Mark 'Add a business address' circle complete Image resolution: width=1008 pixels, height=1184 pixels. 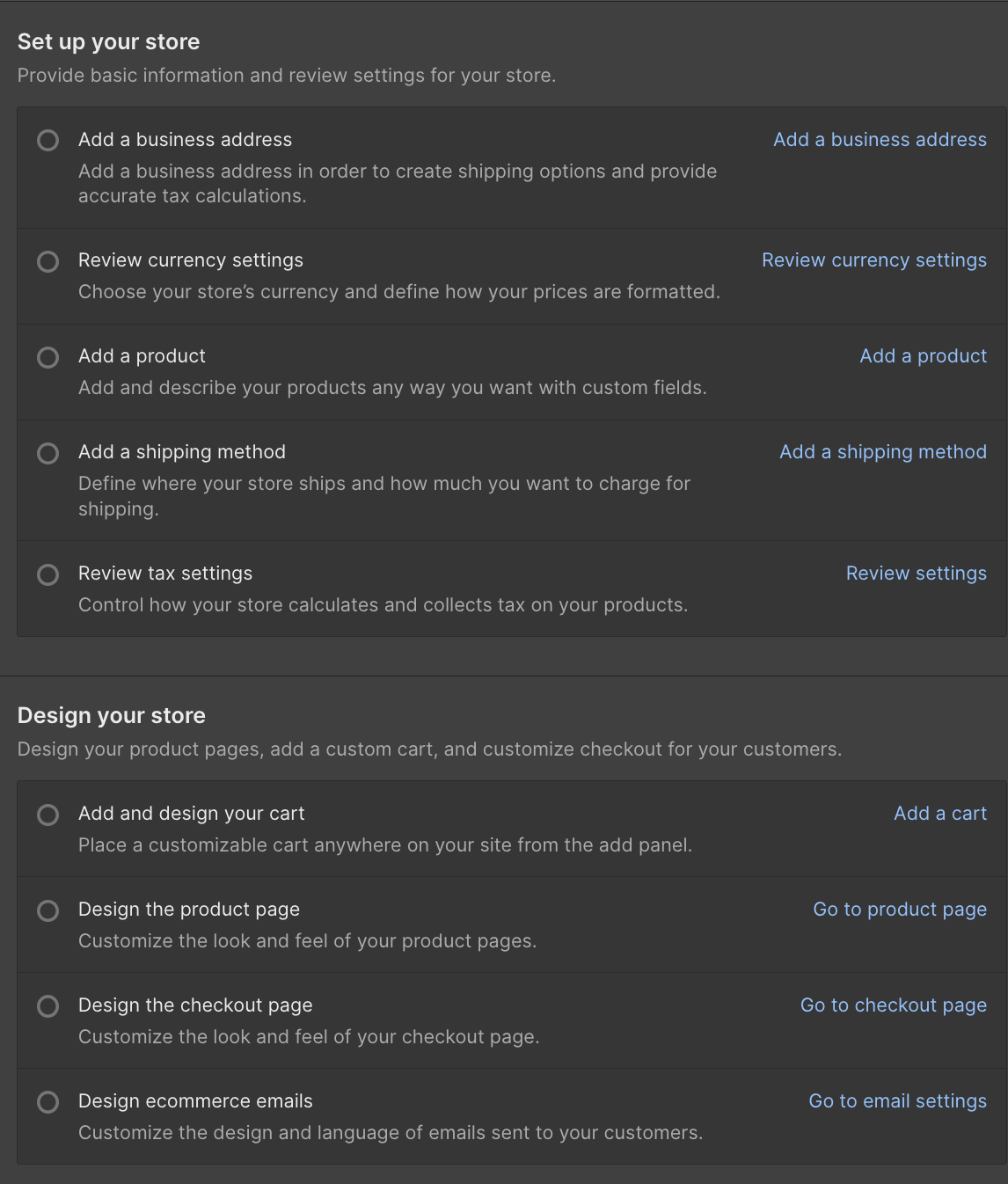tap(48, 141)
